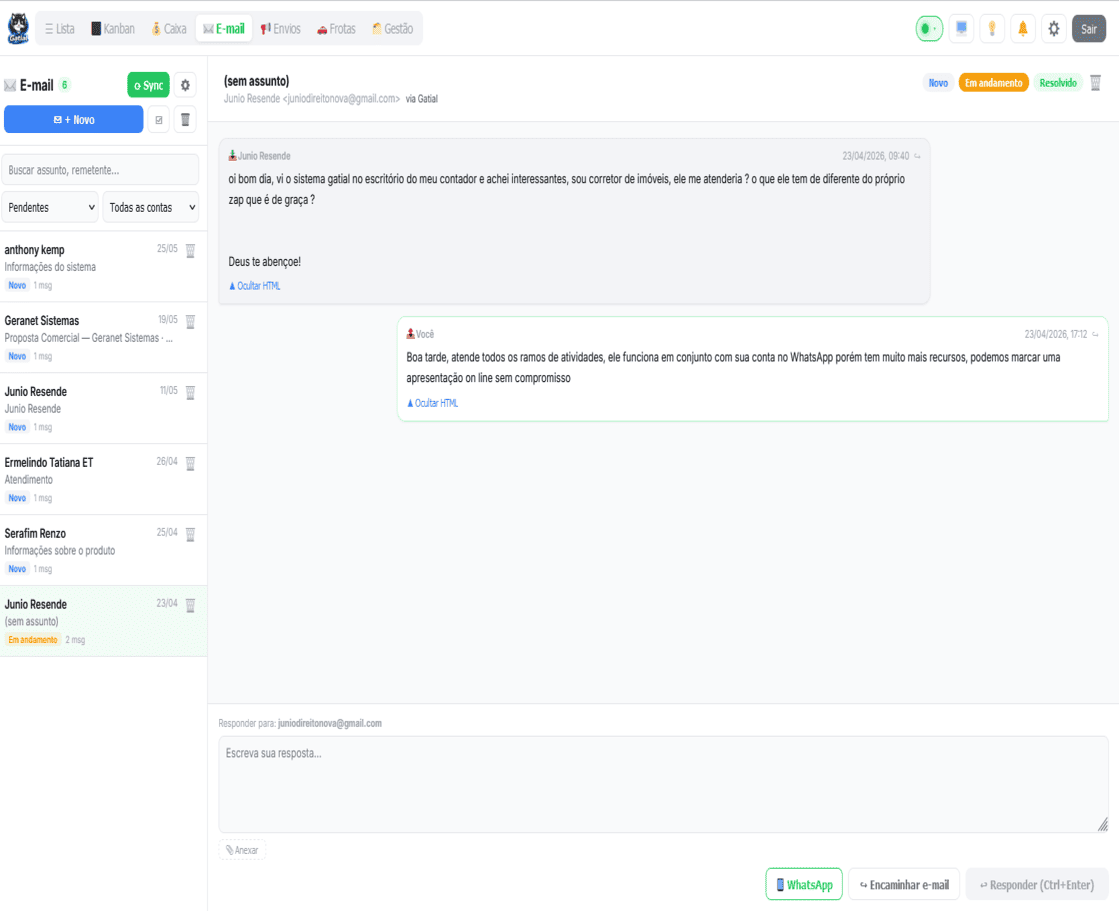The image size is (1119, 911).
Task: Click the unread count badge 6
Action: pos(64,85)
